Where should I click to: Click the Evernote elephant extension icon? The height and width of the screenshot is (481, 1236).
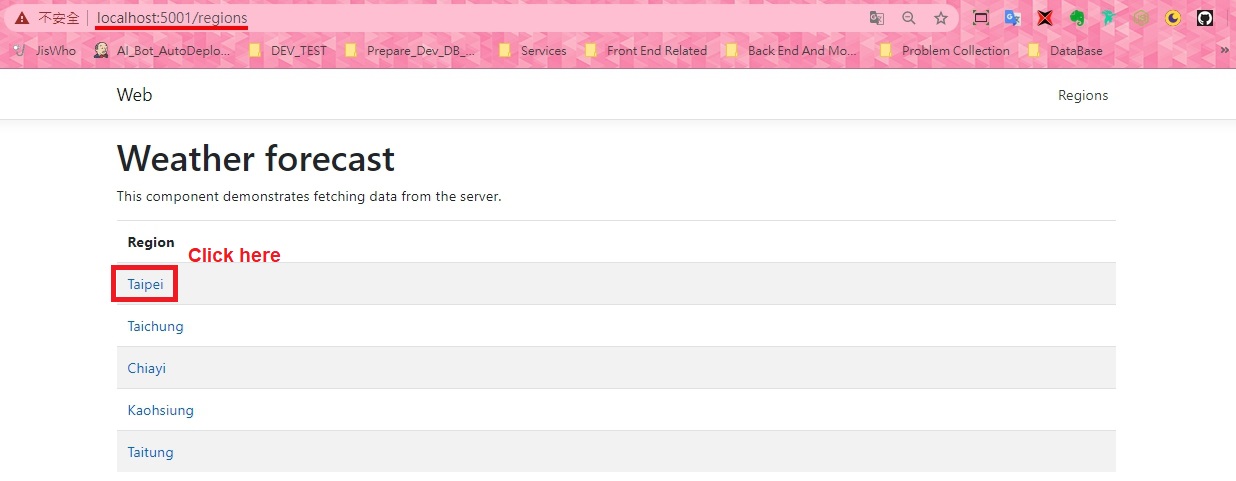pos(1077,18)
